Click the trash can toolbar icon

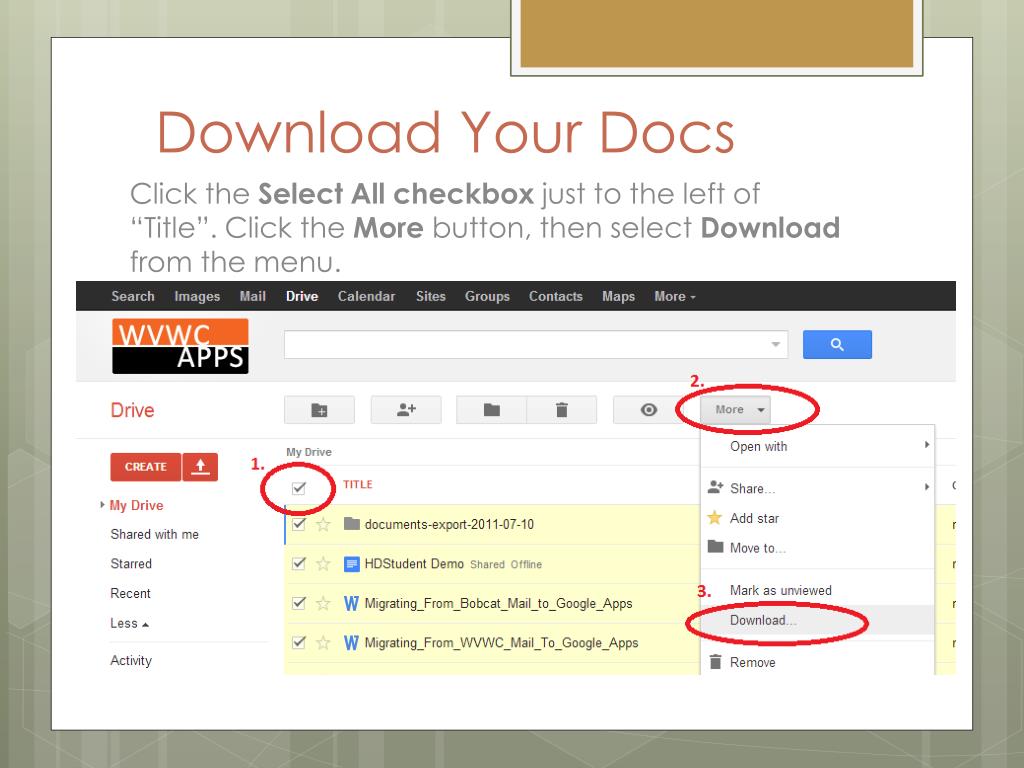pos(562,410)
